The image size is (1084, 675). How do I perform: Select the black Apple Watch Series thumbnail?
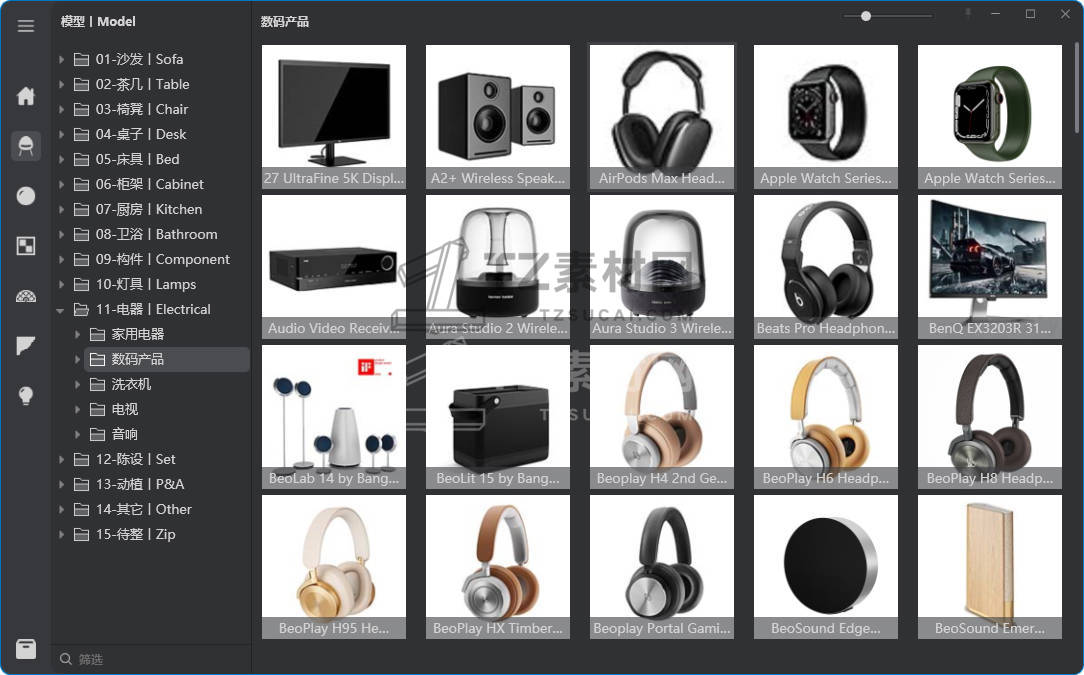point(825,117)
